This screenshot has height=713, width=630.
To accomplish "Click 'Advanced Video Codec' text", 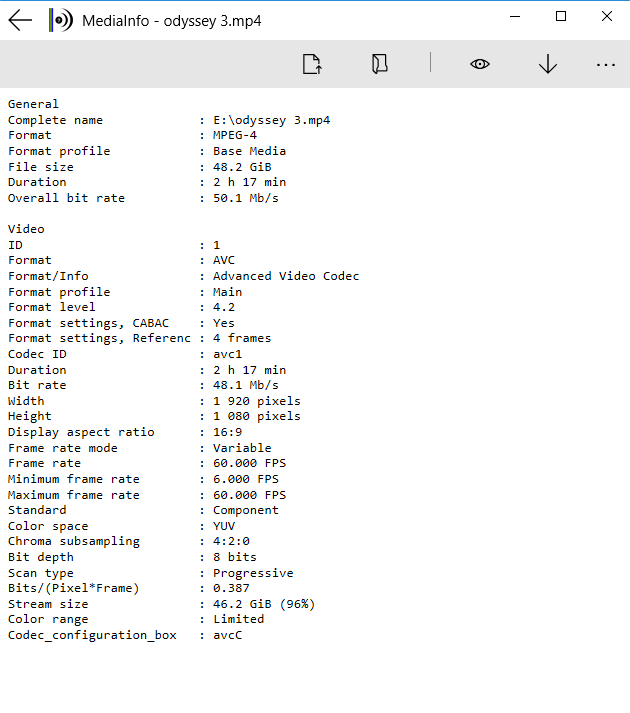I will tap(286, 276).
